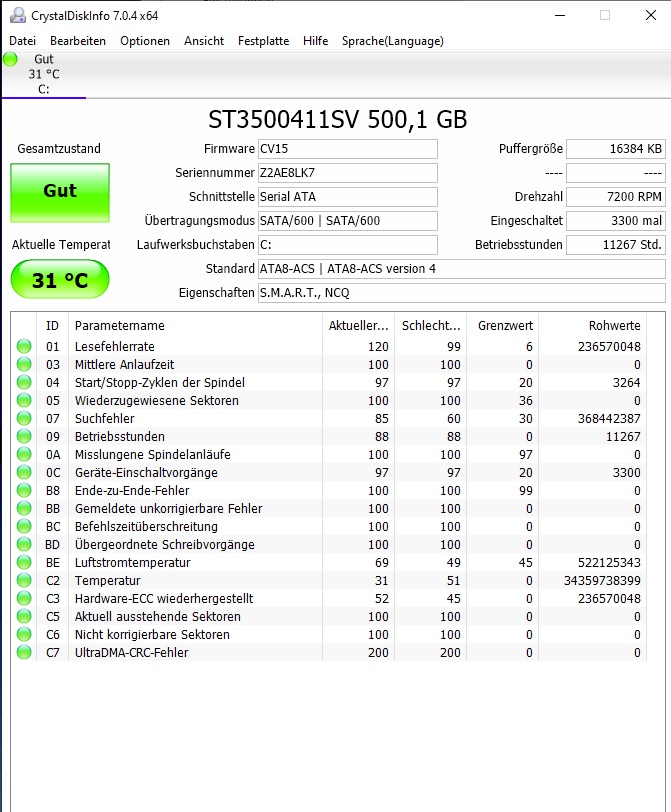This screenshot has height=812, width=671.
Task: Click the status orb for Übergeordnete Schreibvorgänge
Action: click(24, 544)
